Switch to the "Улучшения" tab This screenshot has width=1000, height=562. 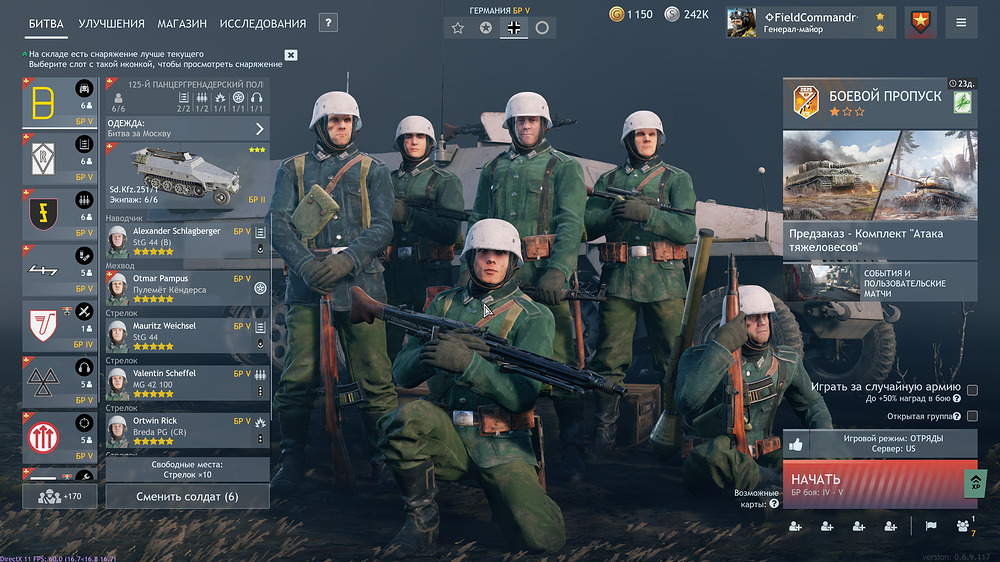[111, 23]
